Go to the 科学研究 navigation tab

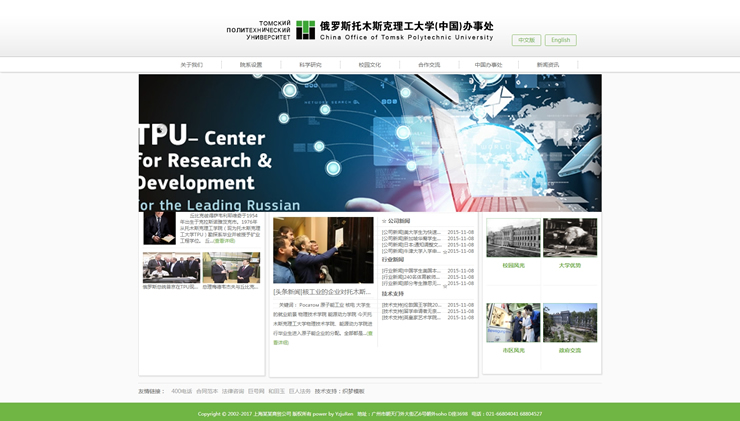pos(310,65)
